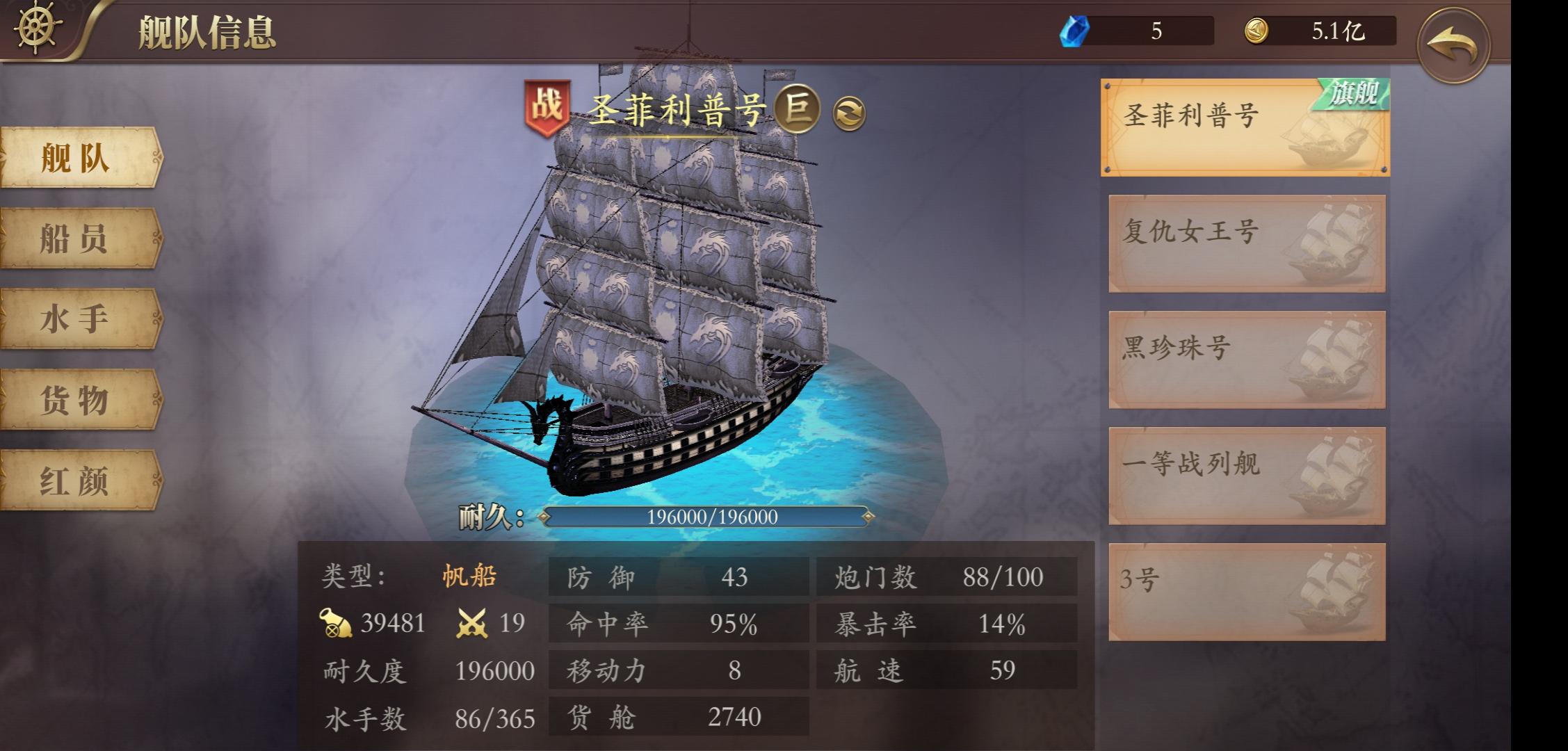Click the crossed swords melee icon
1568x751 pixels.
click(471, 623)
